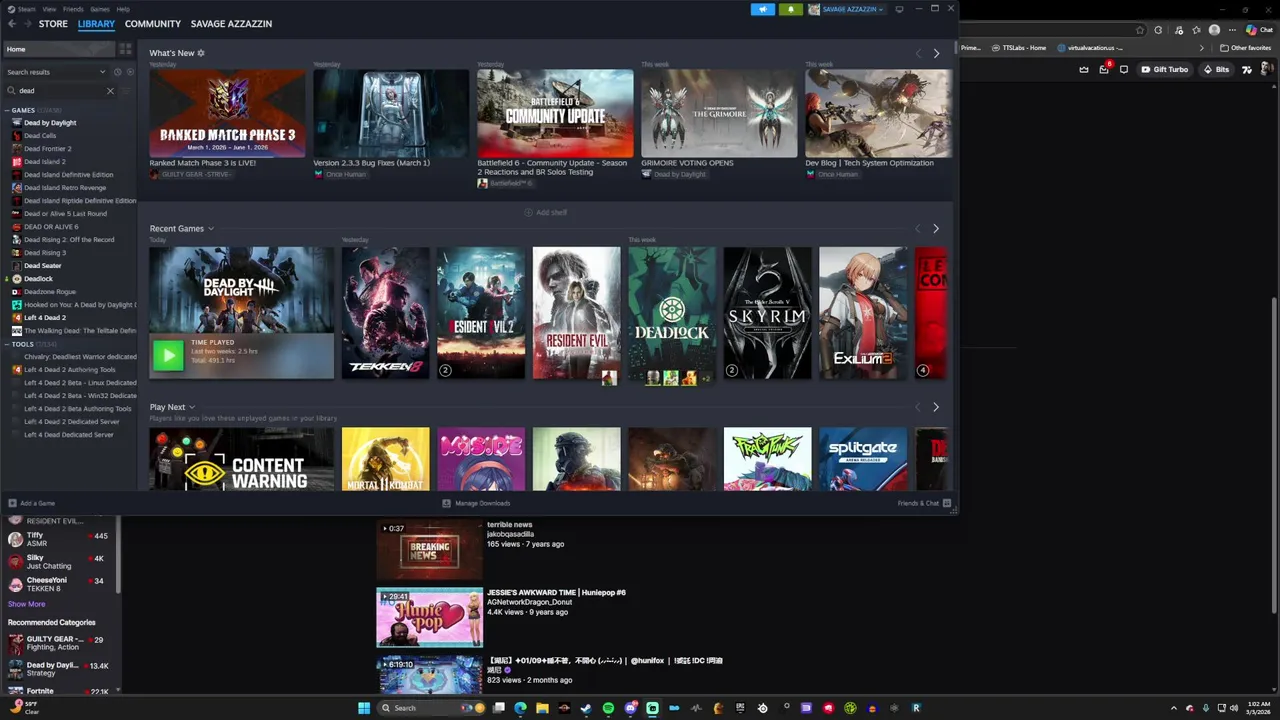
Task: Collapse the GAMES category in library
Action: point(7,110)
